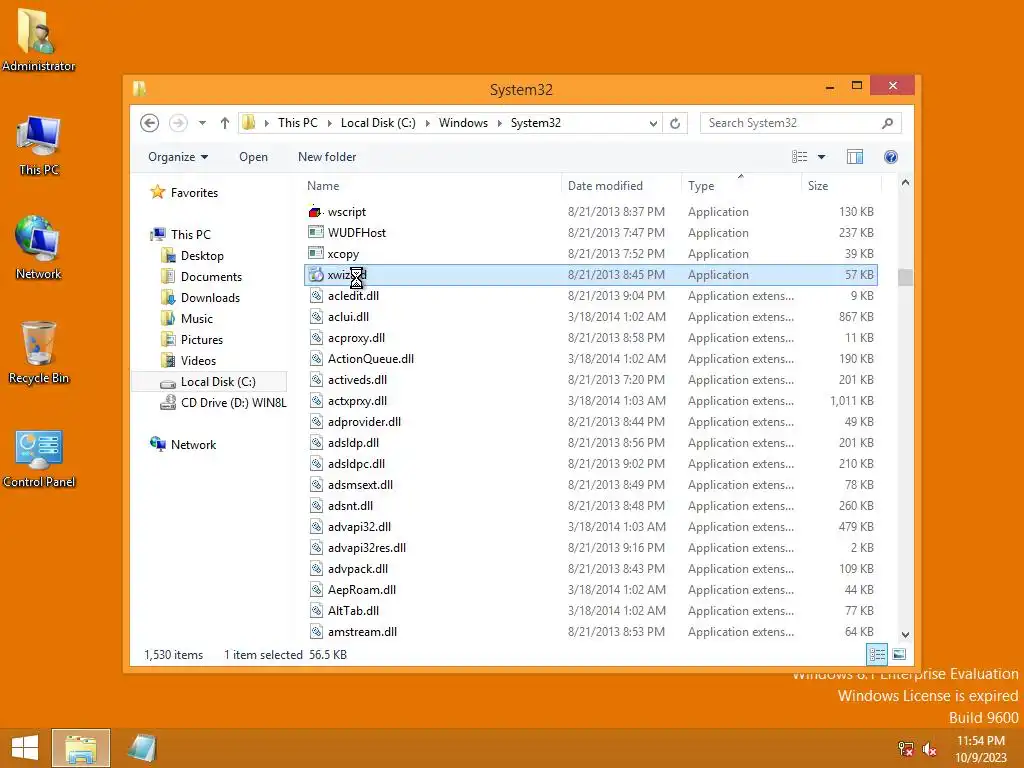Select the Network desktop icon
Viewport: 1024px width, 768px height.
(x=38, y=248)
